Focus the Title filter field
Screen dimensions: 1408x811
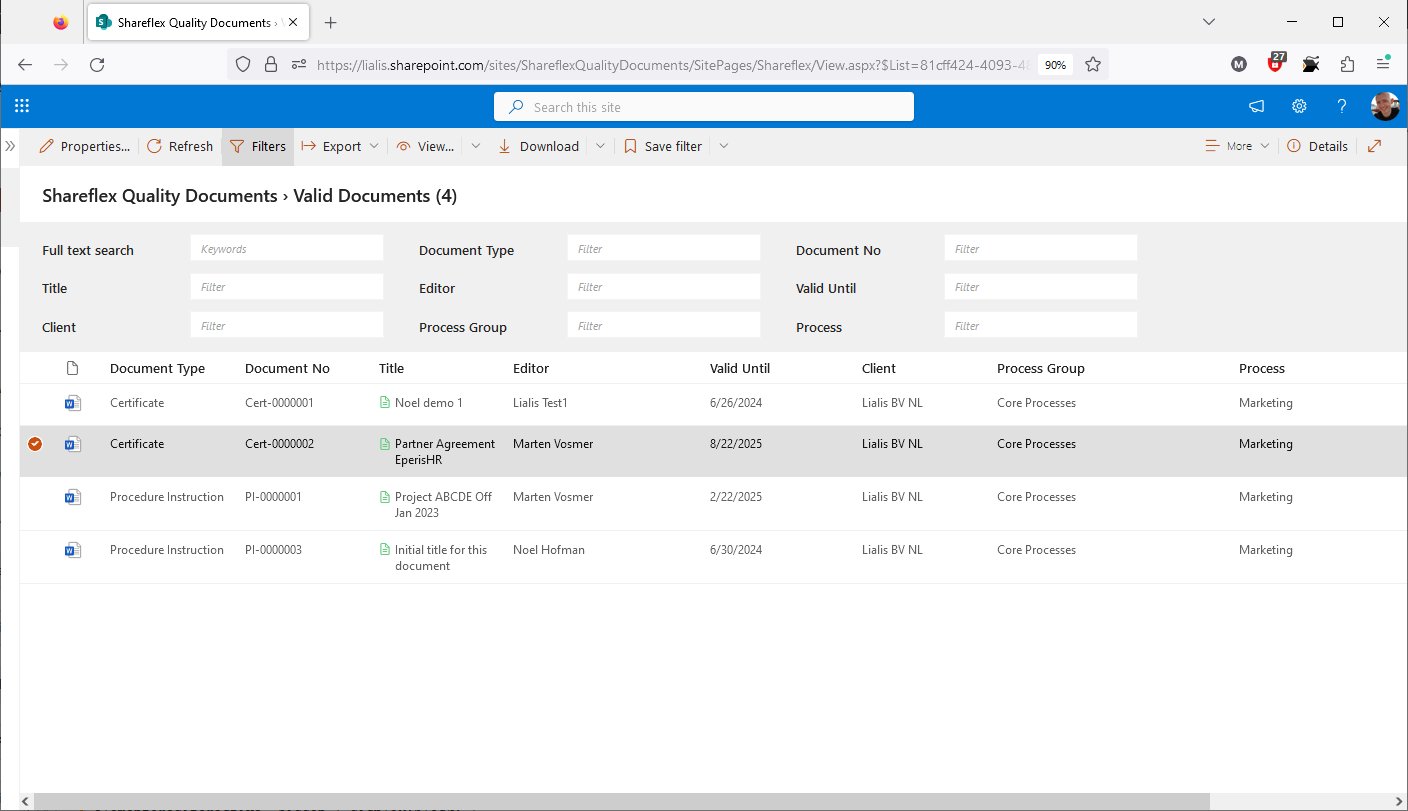pos(287,286)
